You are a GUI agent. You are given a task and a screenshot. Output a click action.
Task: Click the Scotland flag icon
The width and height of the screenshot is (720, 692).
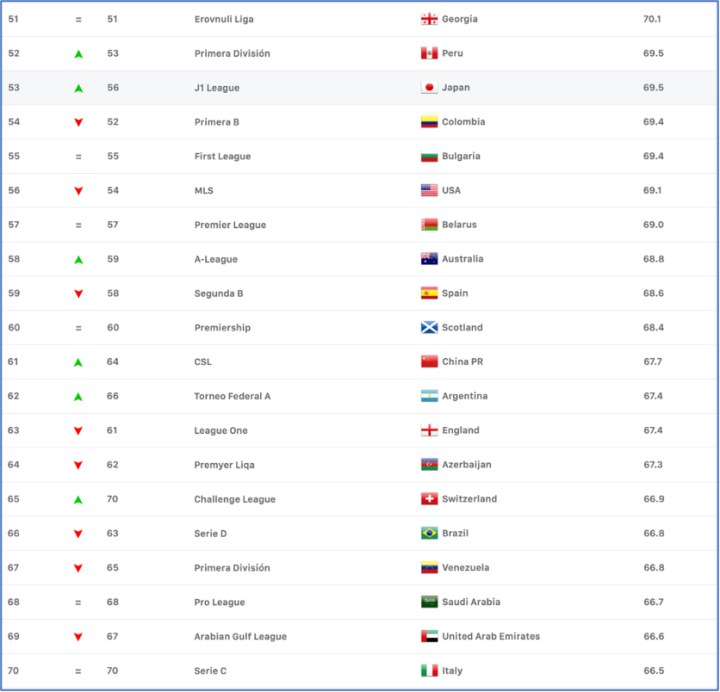click(x=429, y=328)
